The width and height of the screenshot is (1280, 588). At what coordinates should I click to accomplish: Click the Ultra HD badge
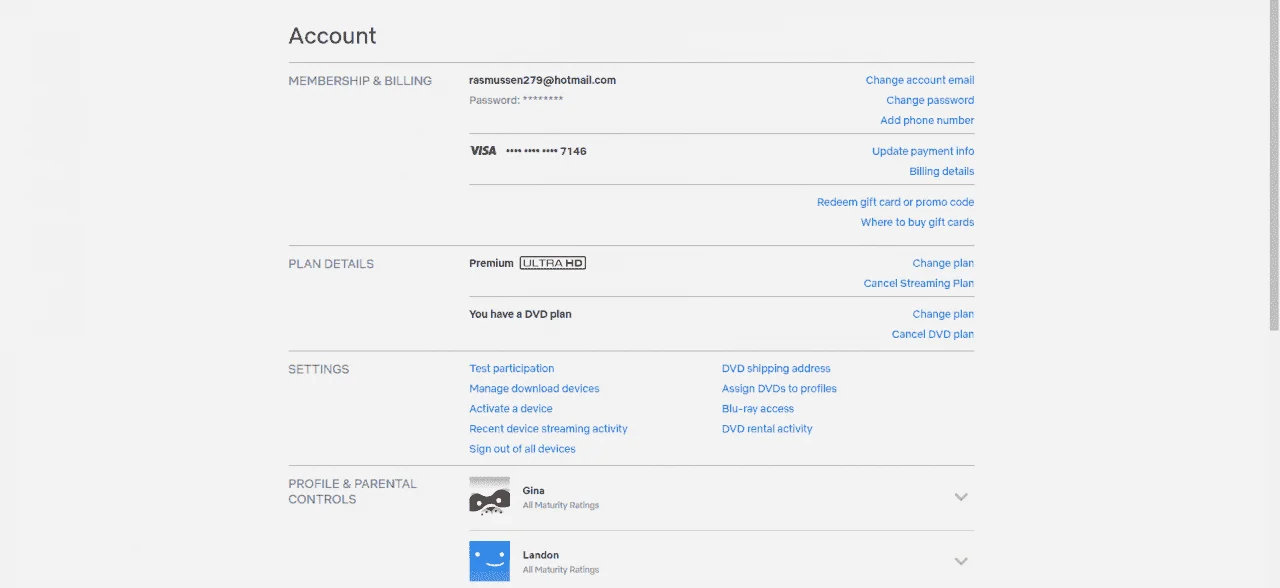tap(552, 263)
